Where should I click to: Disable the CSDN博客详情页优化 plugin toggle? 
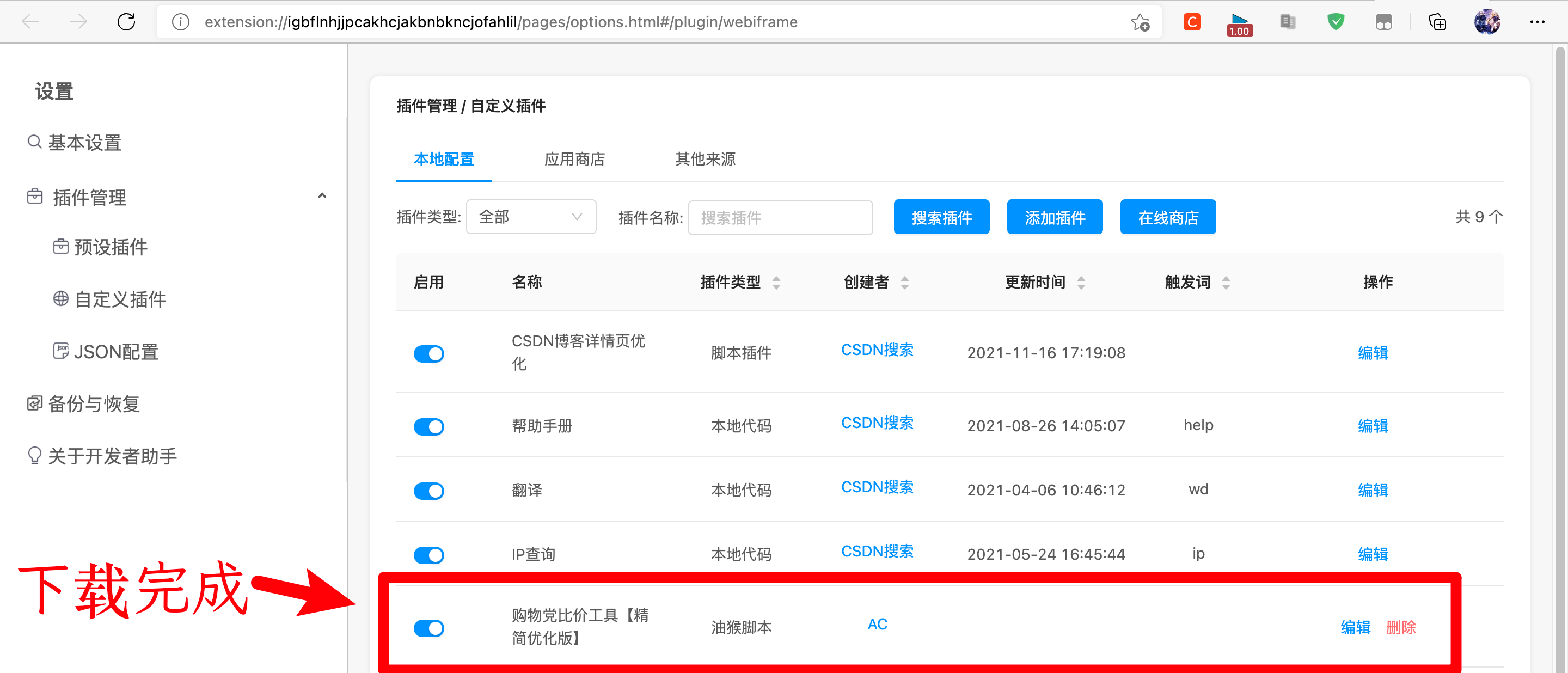pos(428,353)
